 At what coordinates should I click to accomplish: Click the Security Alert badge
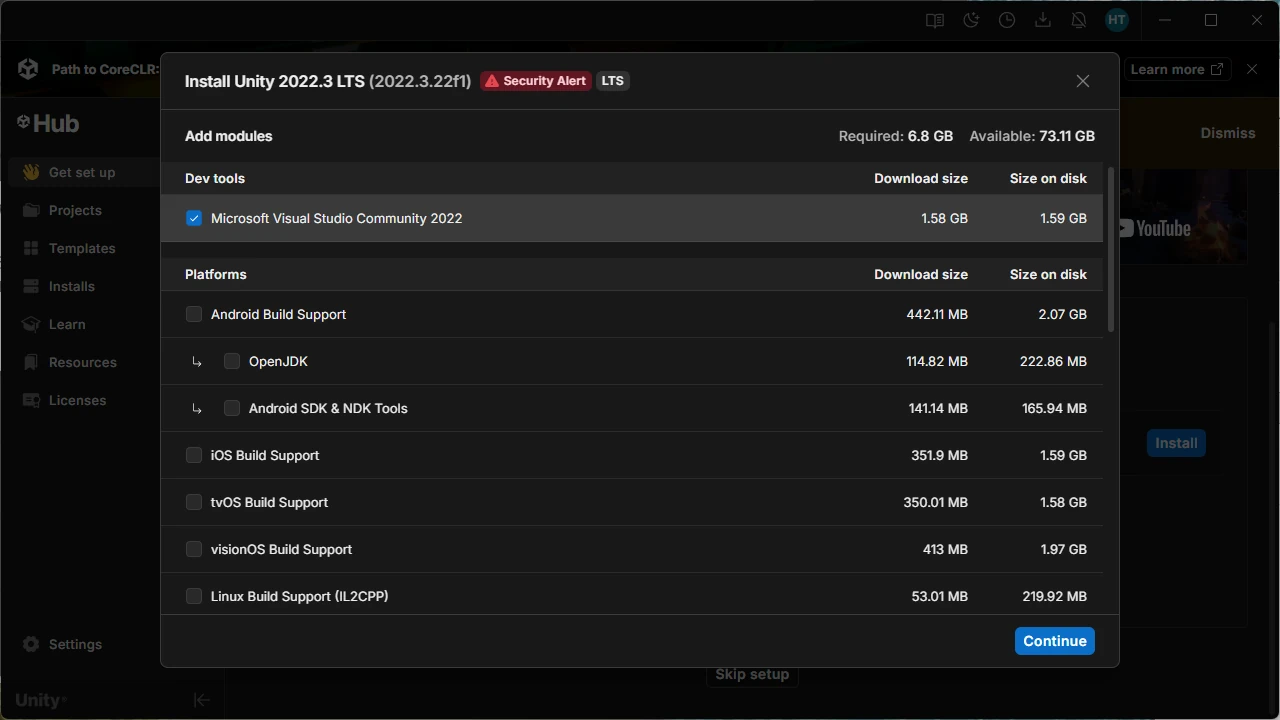(x=535, y=81)
